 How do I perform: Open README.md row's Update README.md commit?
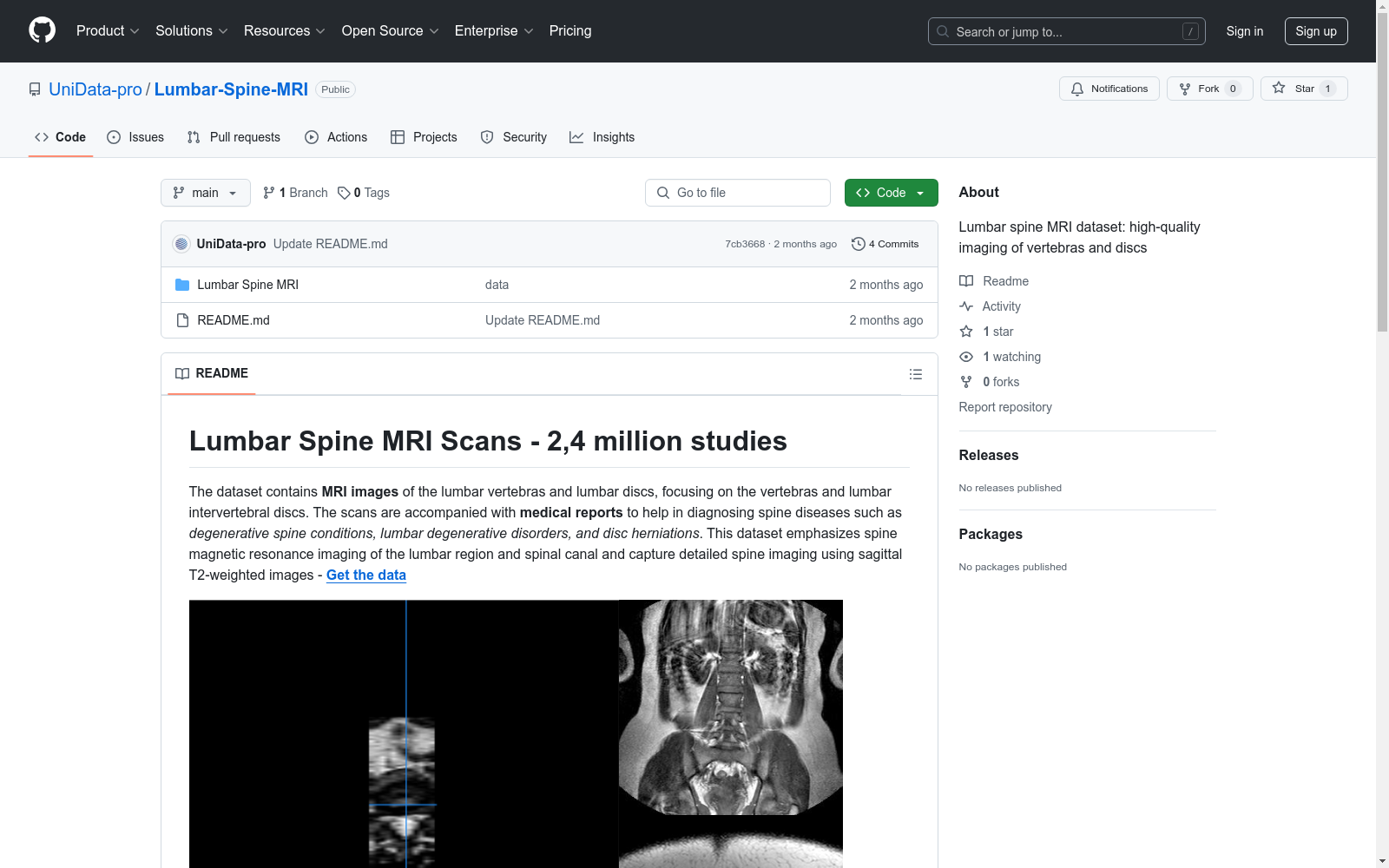(x=543, y=320)
